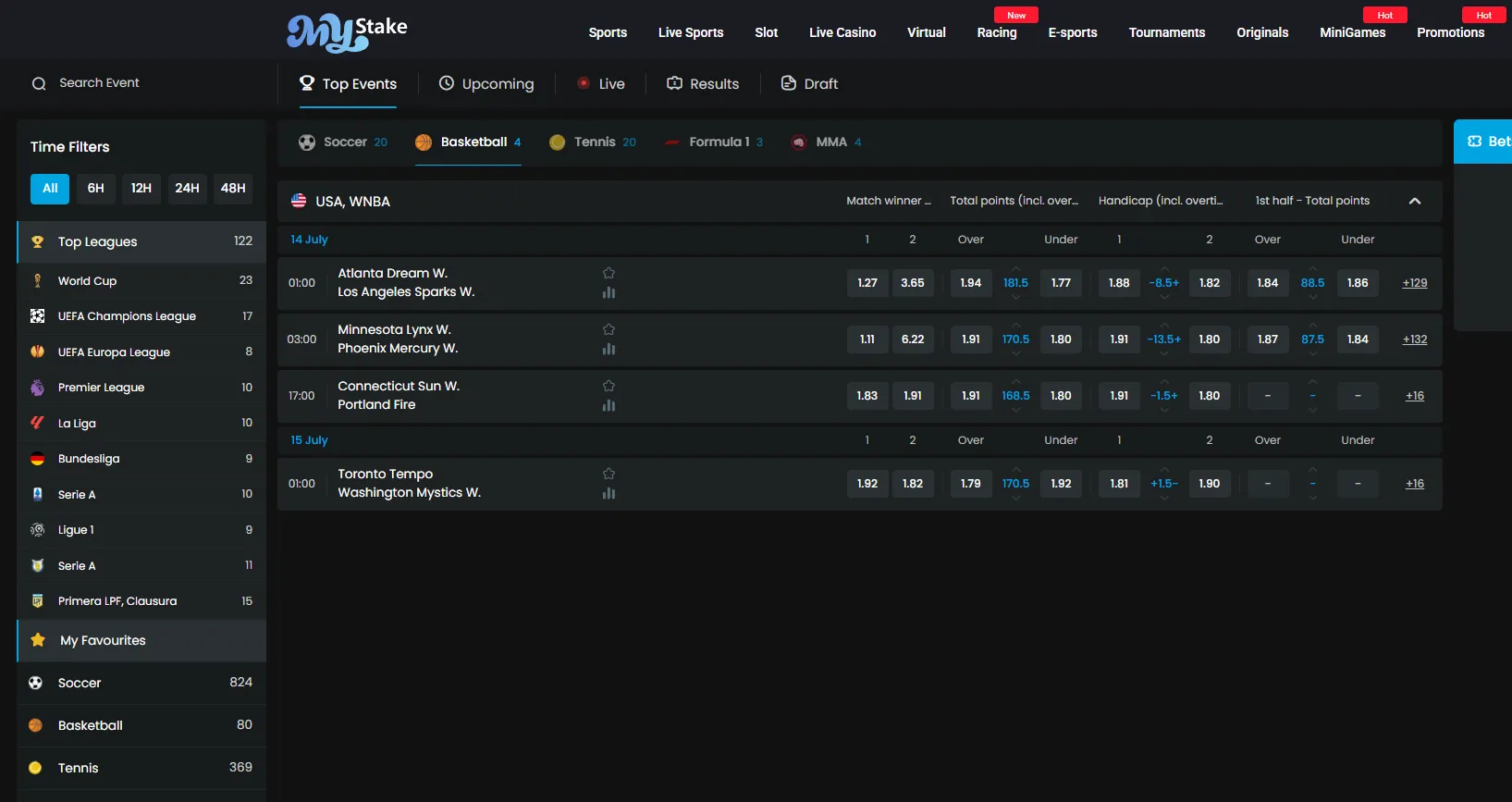Open Live Sports in top navigation
1512x802 pixels.
pos(691,32)
